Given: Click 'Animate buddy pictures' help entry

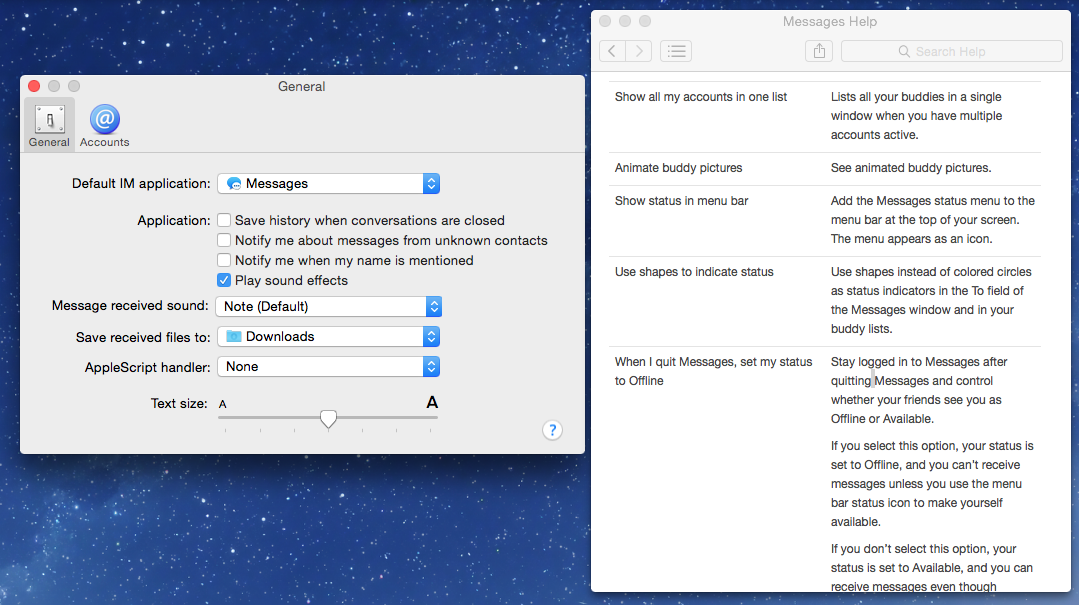Looking at the screenshot, I should tap(679, 168).
